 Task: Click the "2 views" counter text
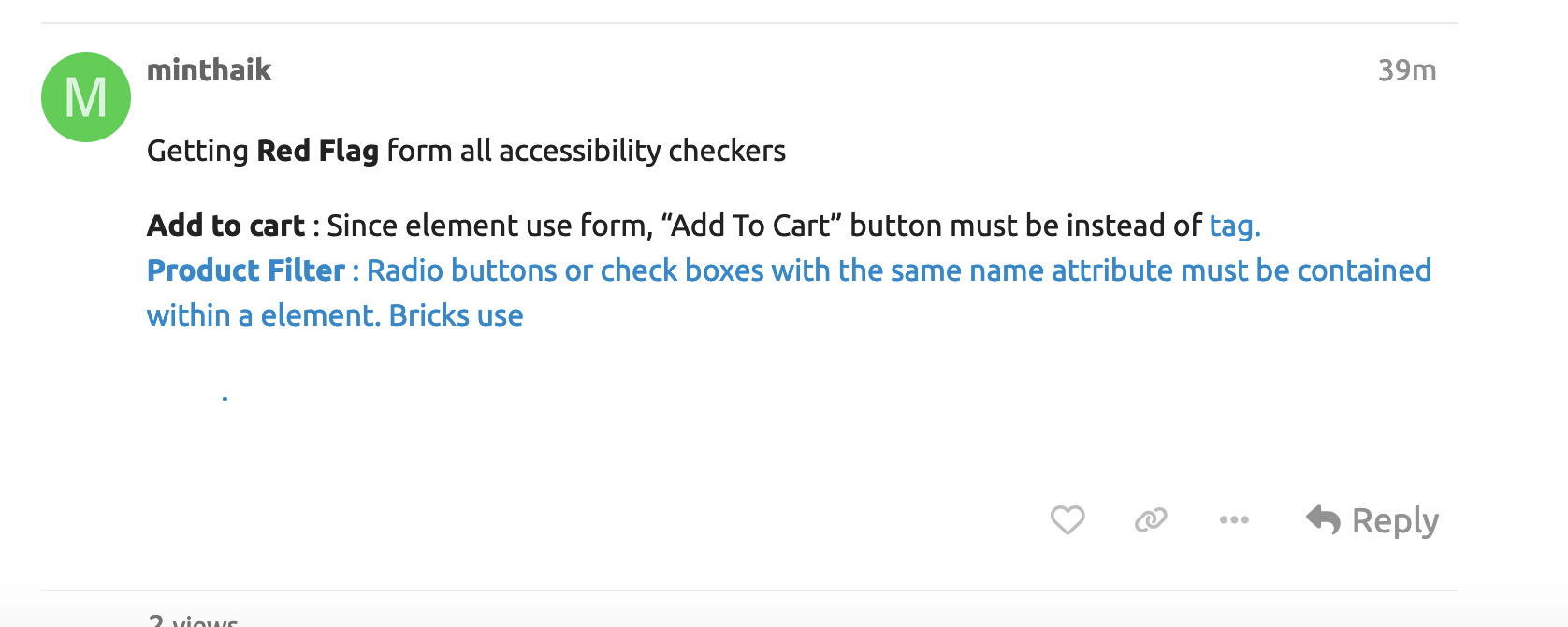point(193,620)
